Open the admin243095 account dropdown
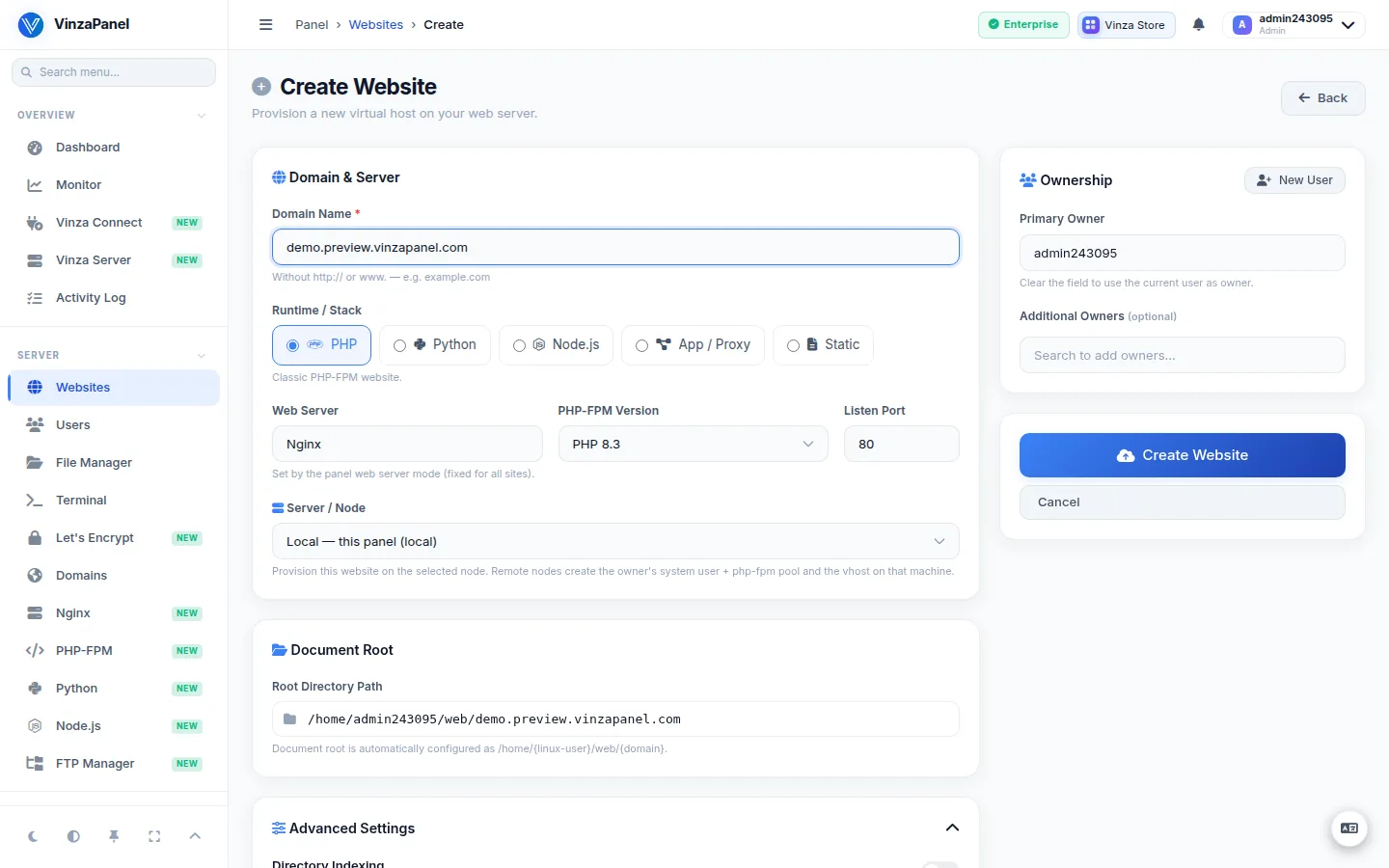The image size is (1389, 868). point(1294,25)
